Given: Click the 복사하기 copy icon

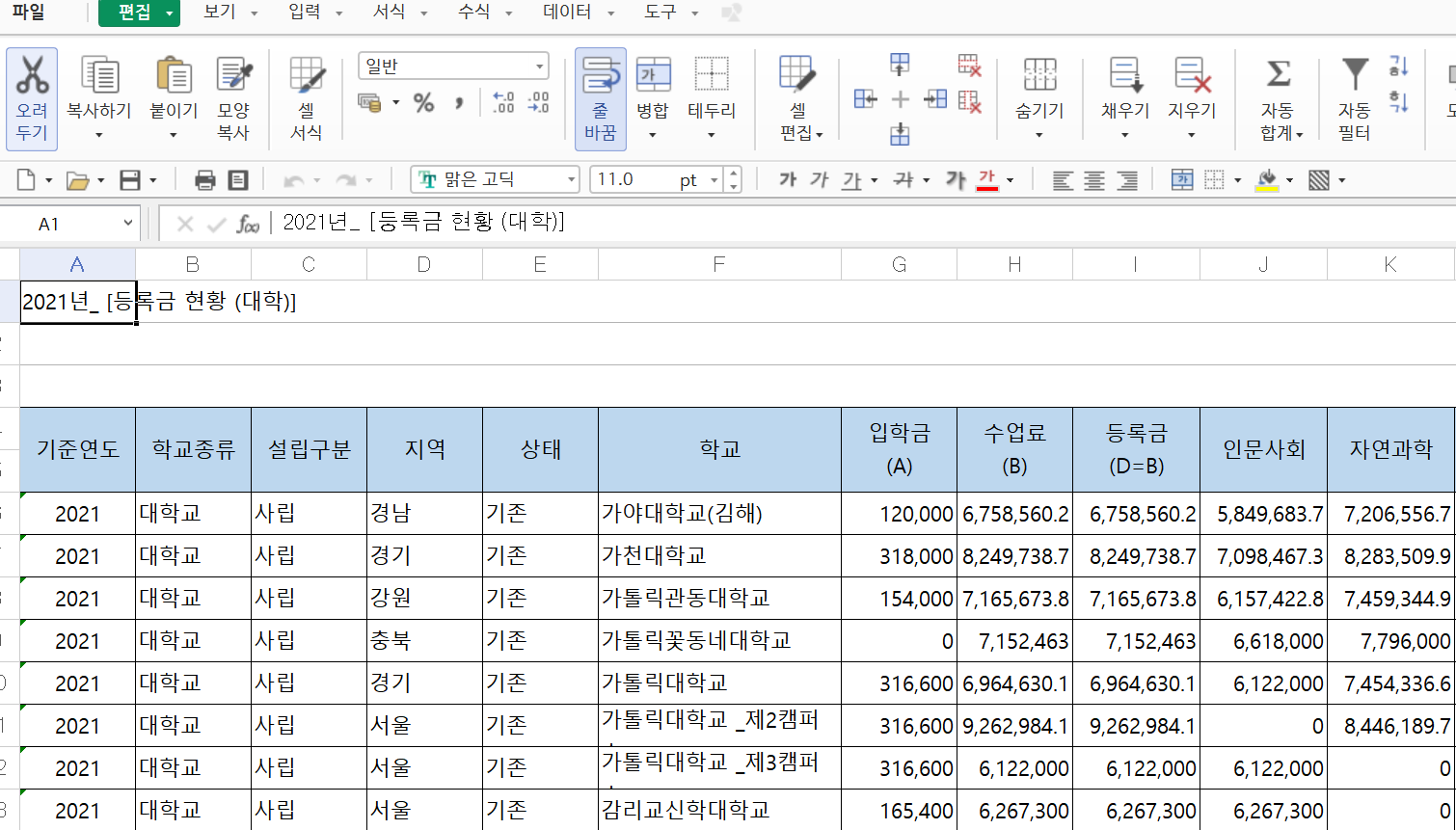Looking at the screenshot, I should pos(98,75).
